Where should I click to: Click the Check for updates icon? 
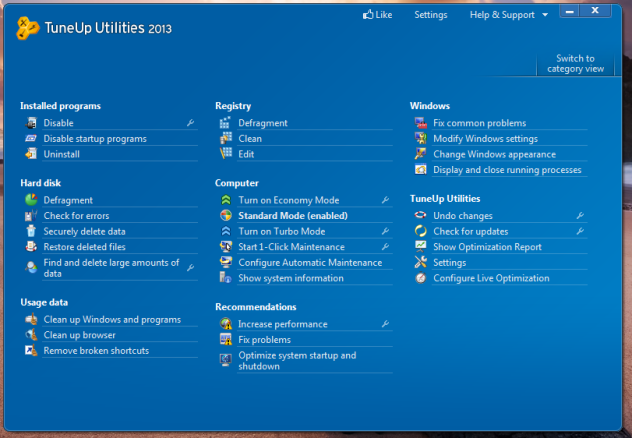pyautogui.click(x=420, y=231)
